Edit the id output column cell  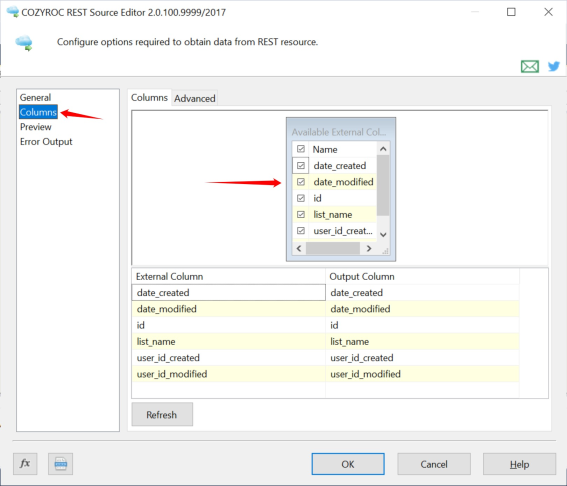tap(422, 325)
